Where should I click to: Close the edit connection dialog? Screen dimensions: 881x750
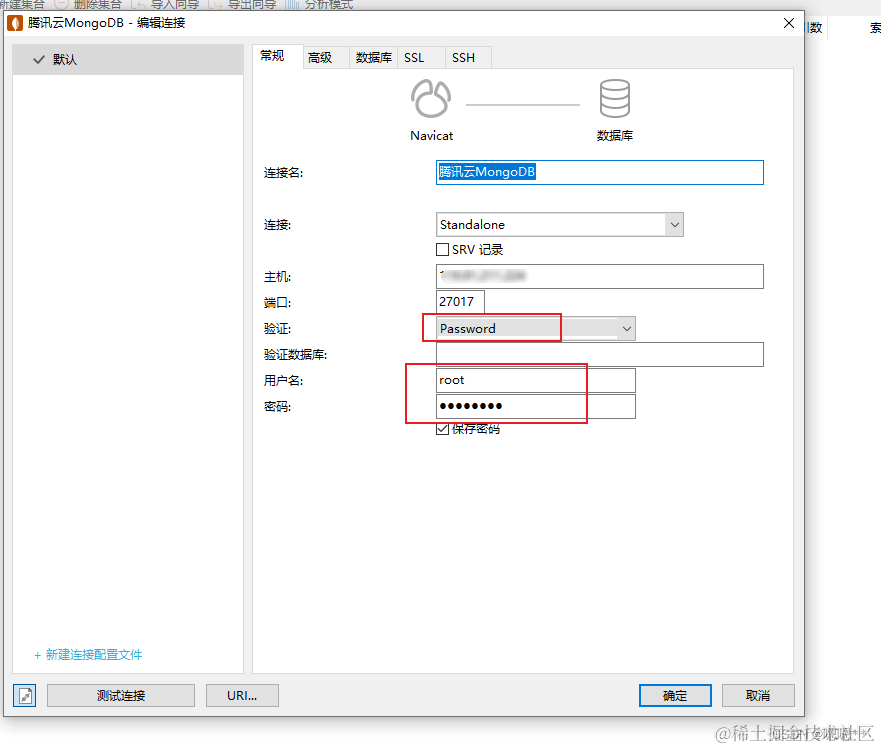[789, 23]
